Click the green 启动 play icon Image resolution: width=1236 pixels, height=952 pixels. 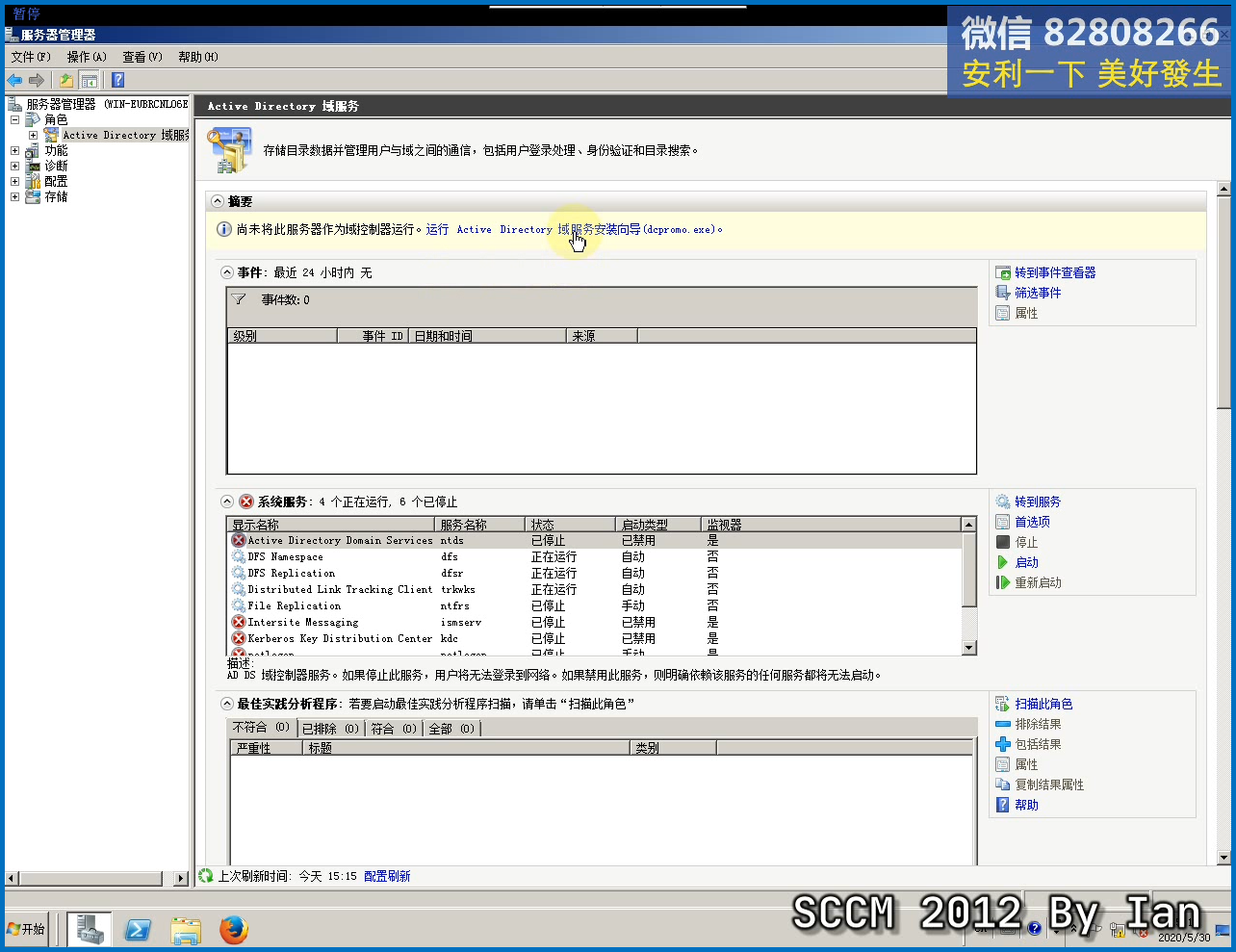click(x=1002, y=562)
